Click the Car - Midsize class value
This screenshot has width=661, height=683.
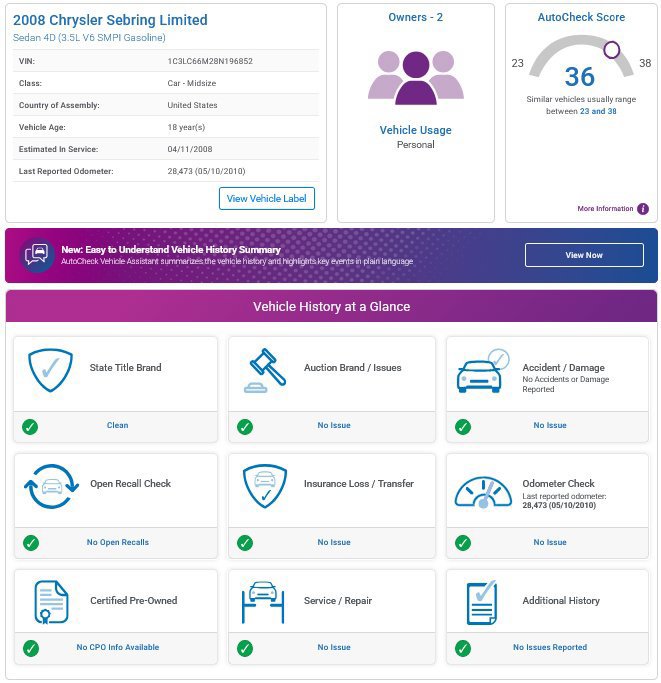pyautogui.click(x=192, y=83)
